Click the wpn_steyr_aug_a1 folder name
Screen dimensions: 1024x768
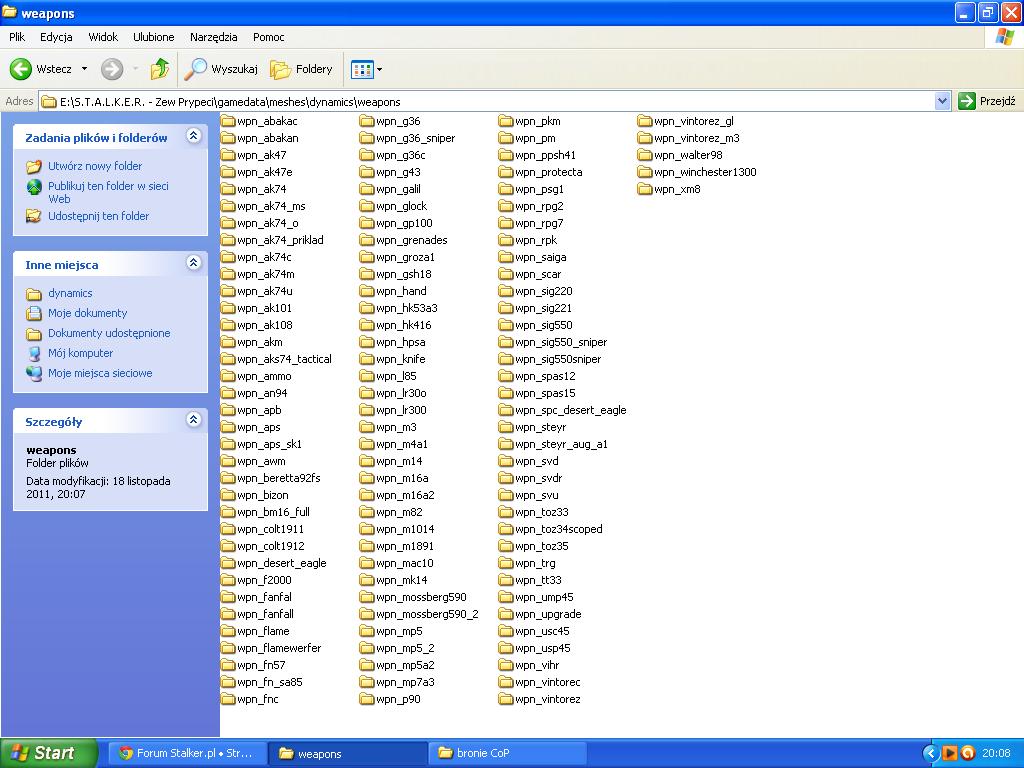pos(561,444)
